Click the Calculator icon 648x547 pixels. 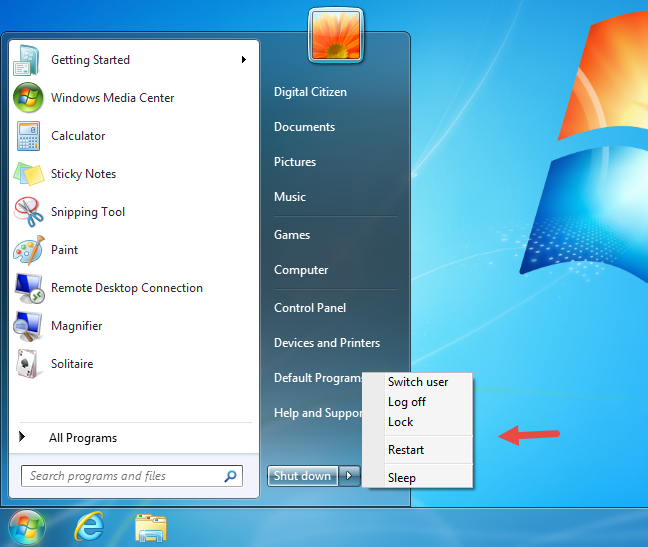click(x=29, y=136)
